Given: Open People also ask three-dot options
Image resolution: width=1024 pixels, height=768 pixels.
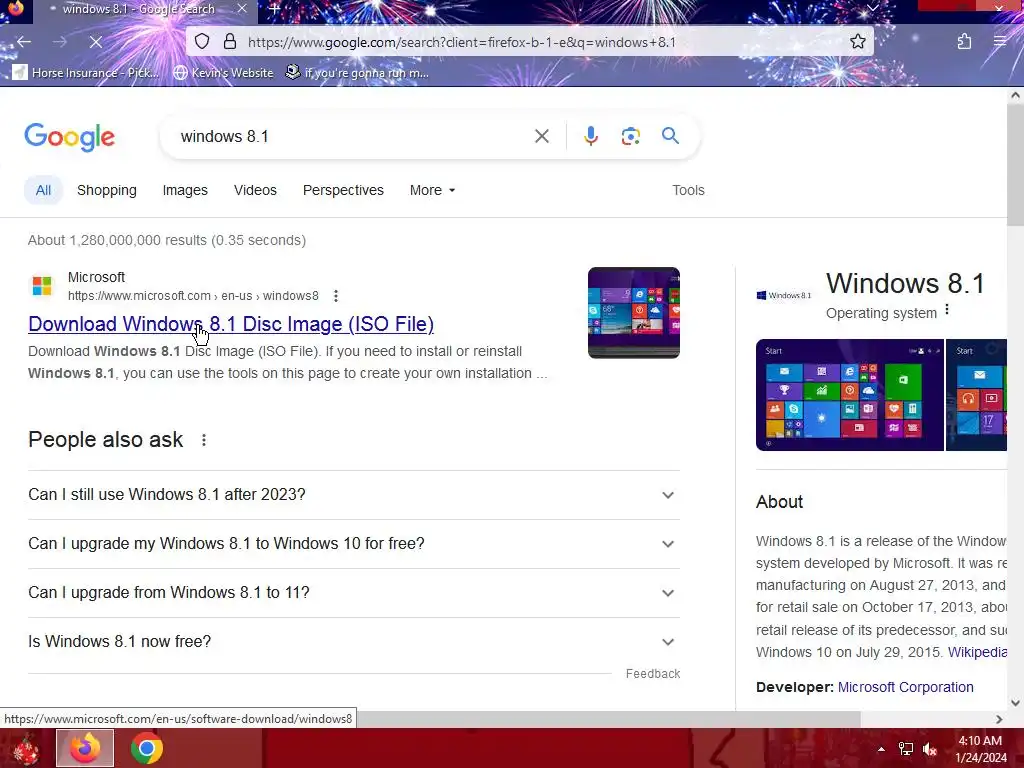Looking at the screenshot, I should pyautogui.click(x=204, y=440).
